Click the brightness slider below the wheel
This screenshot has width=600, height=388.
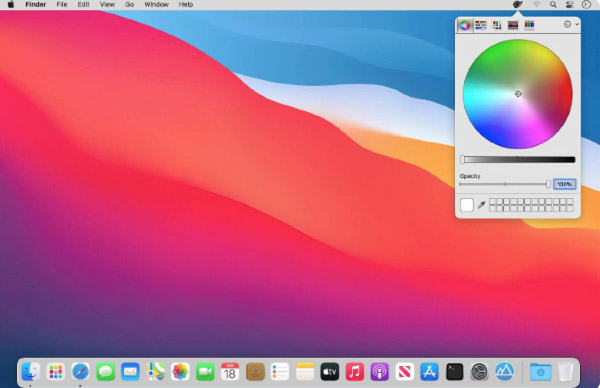(518, 159)
